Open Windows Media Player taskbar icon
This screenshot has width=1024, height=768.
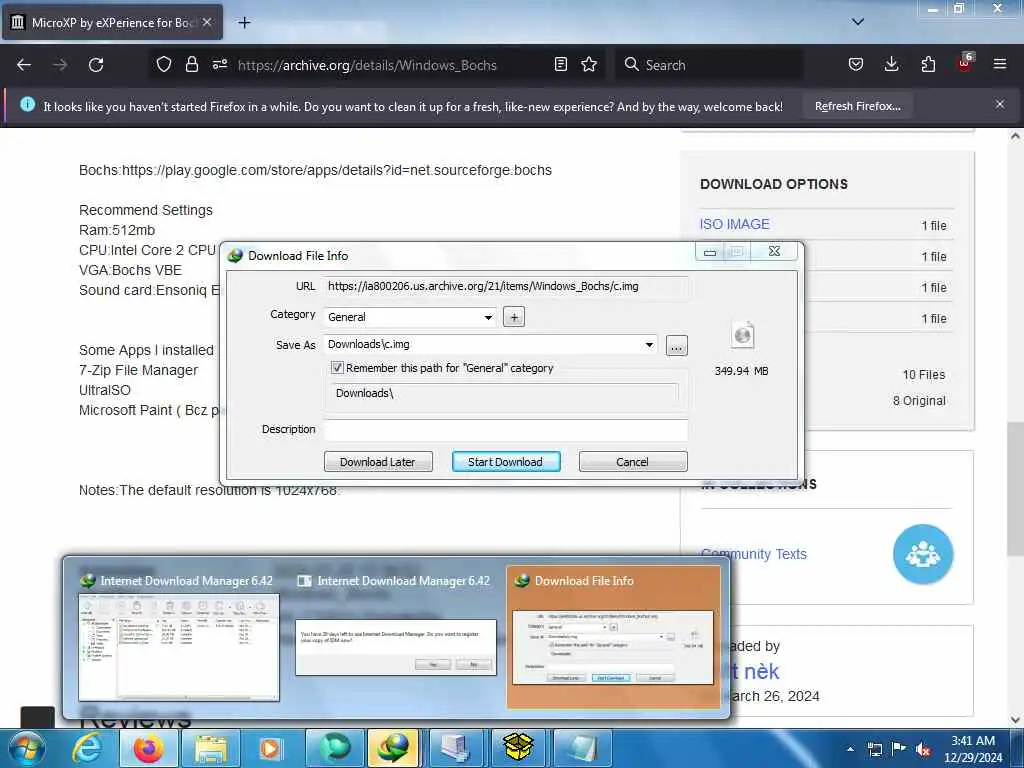pos(270,748)
